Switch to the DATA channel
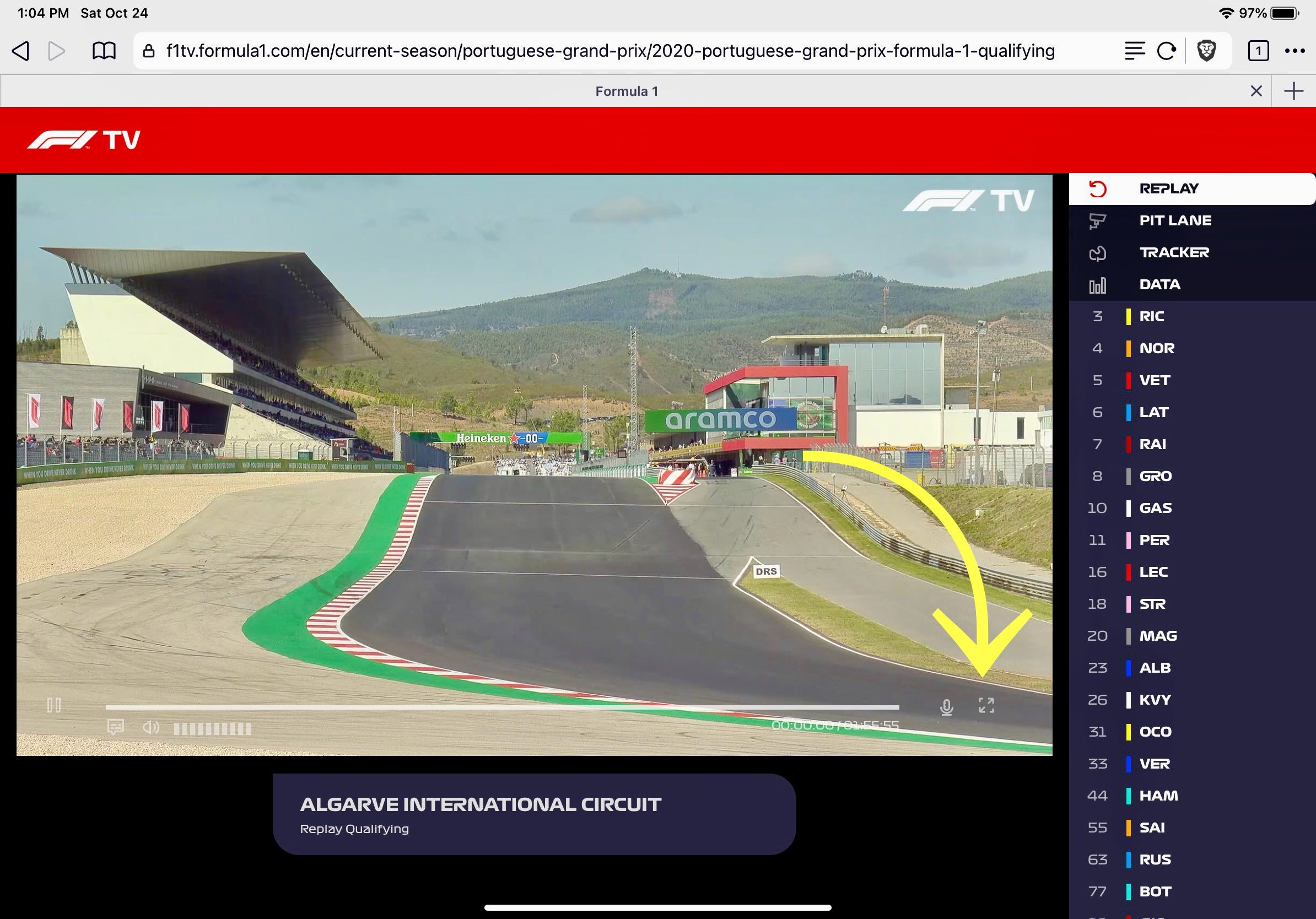The width and height of the screenshot is (1316, 919). (1192, 285)
